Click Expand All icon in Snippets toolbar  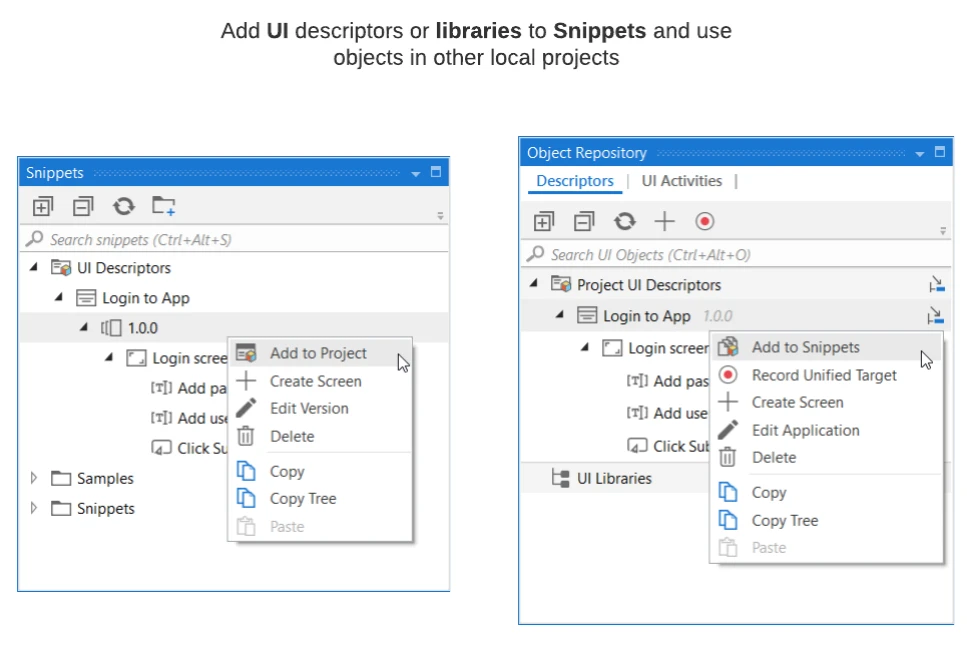click(43, 206)
